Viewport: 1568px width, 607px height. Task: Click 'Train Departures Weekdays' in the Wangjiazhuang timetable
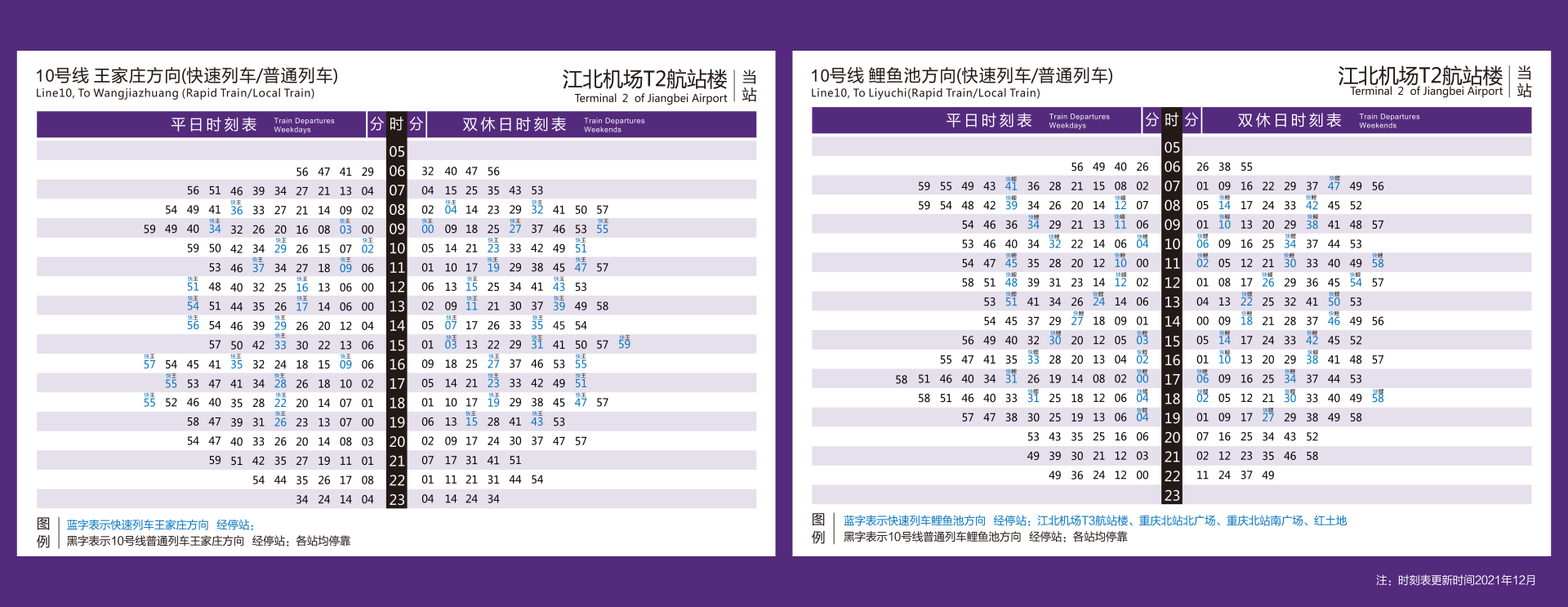[x=304, y=125]
